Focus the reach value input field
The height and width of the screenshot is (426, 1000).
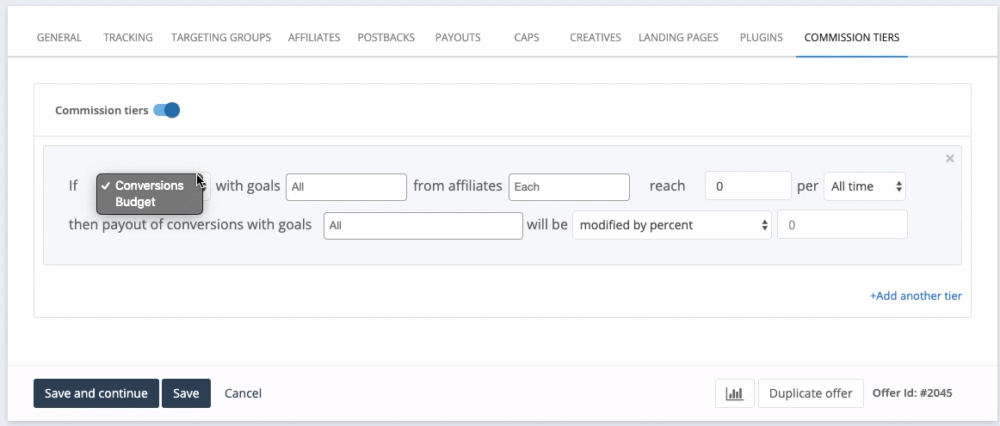click(748, 186)
